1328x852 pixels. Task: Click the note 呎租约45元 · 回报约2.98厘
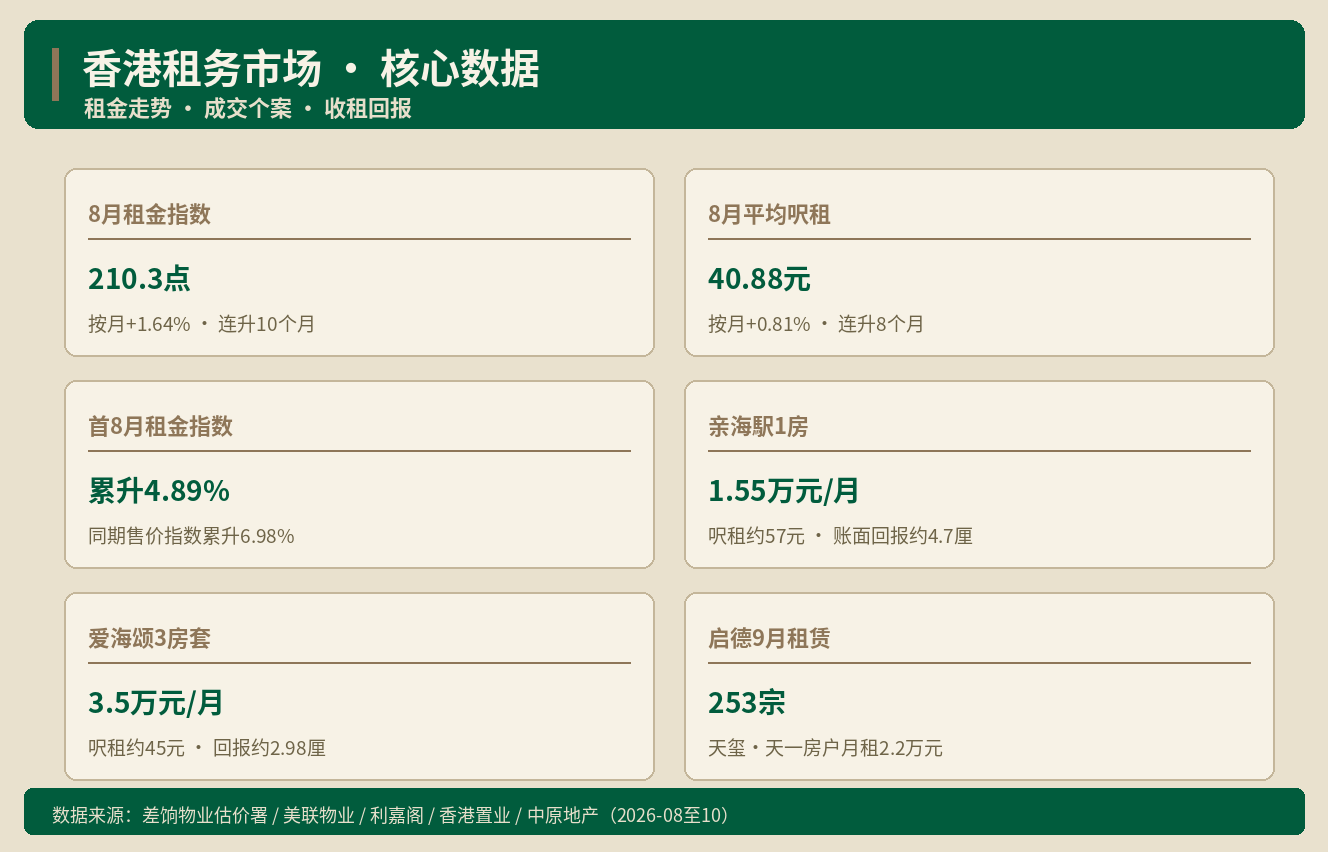(x=207, y=748)
